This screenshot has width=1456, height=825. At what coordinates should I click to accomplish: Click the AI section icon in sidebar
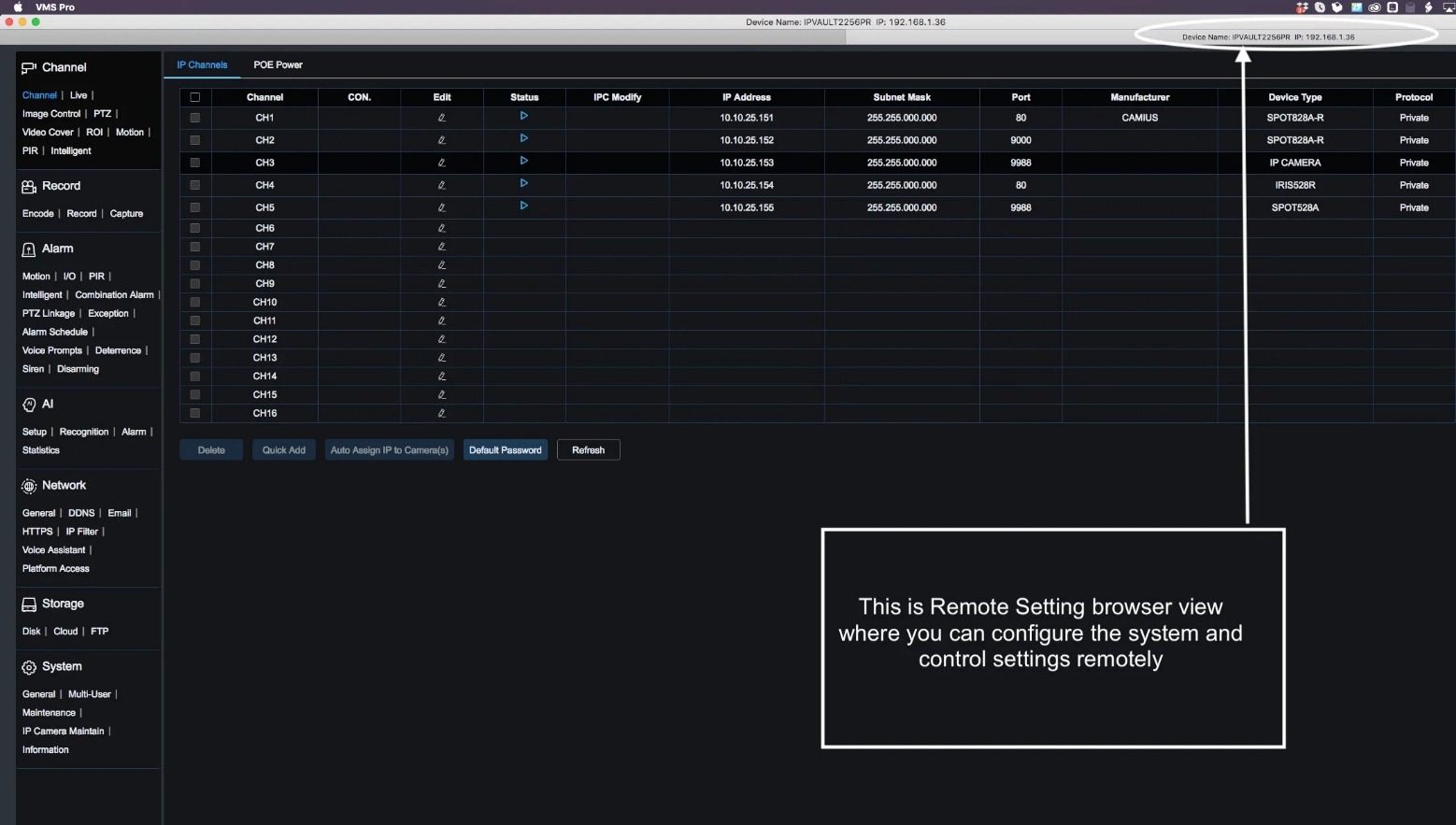point(29,405)
